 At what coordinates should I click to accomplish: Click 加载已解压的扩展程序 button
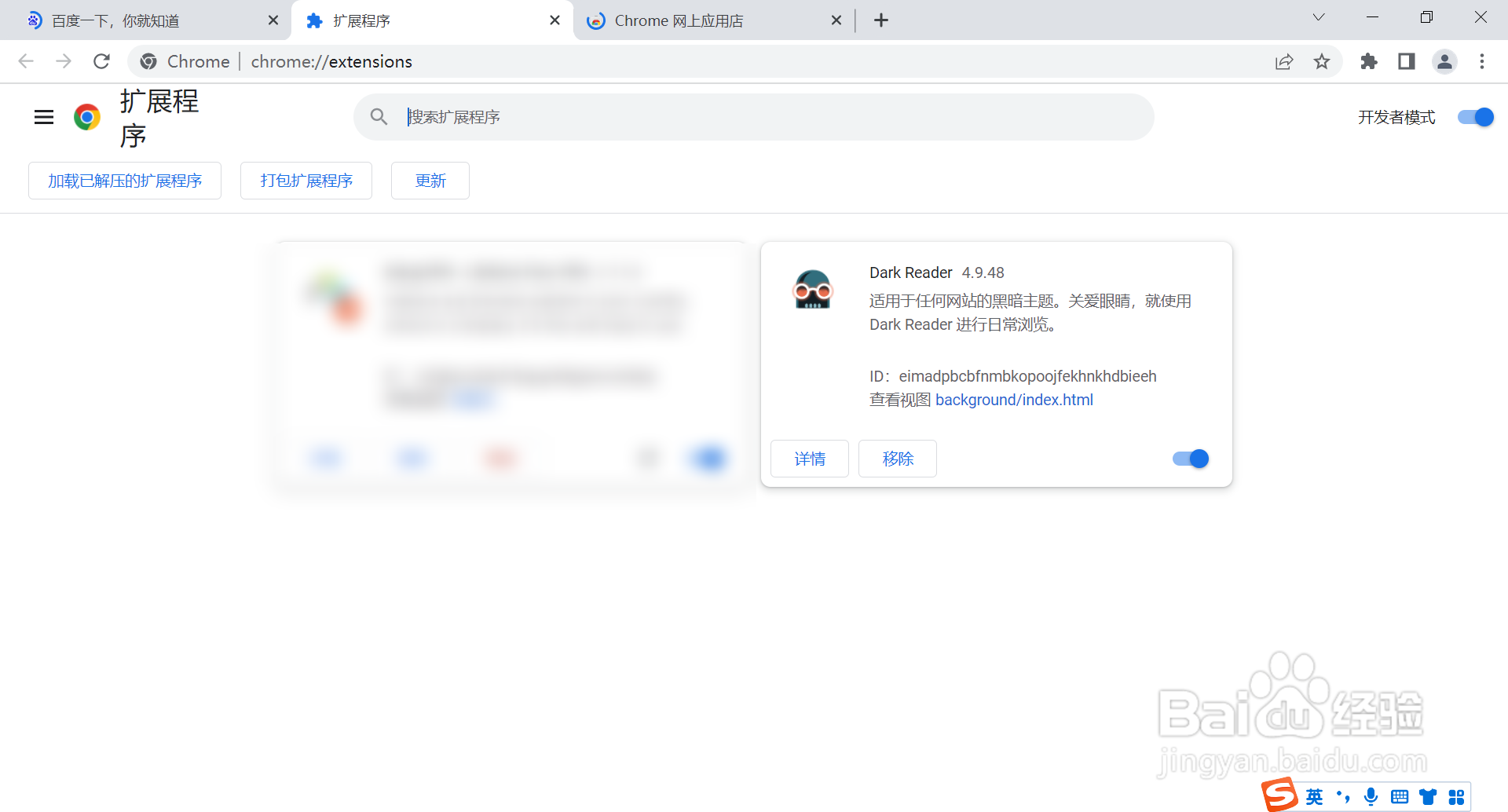[x=125, y=181]
